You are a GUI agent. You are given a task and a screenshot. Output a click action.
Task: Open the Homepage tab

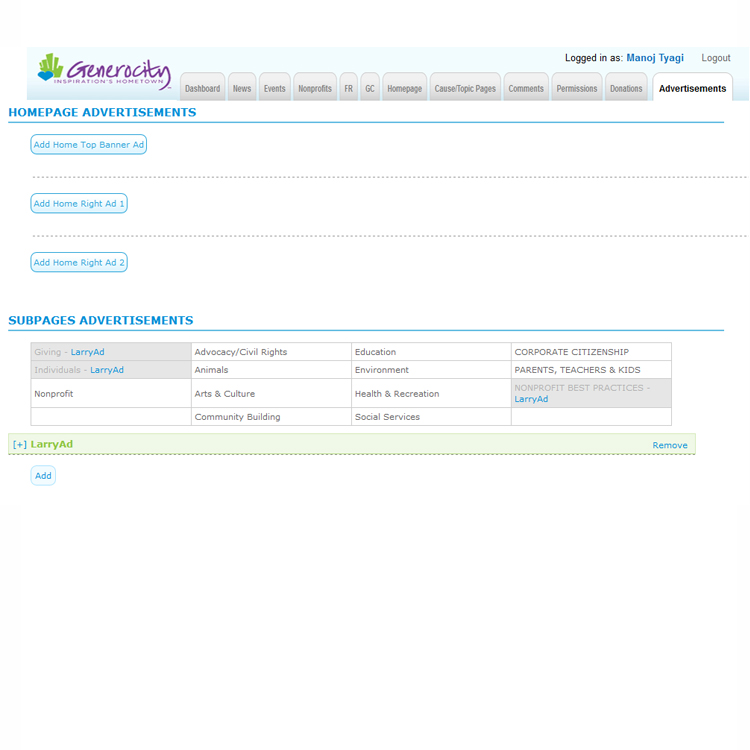coord(405,87)
